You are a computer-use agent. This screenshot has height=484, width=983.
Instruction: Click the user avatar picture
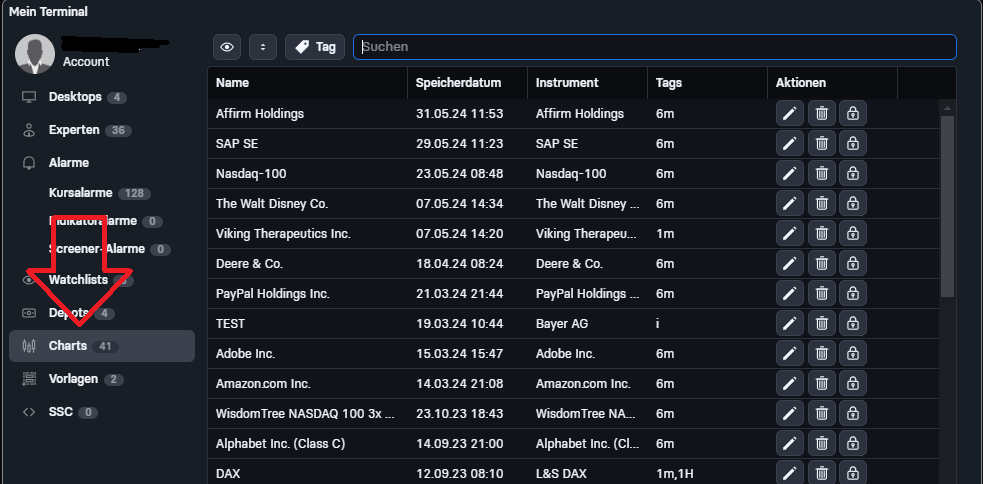(x=35, y=54)
